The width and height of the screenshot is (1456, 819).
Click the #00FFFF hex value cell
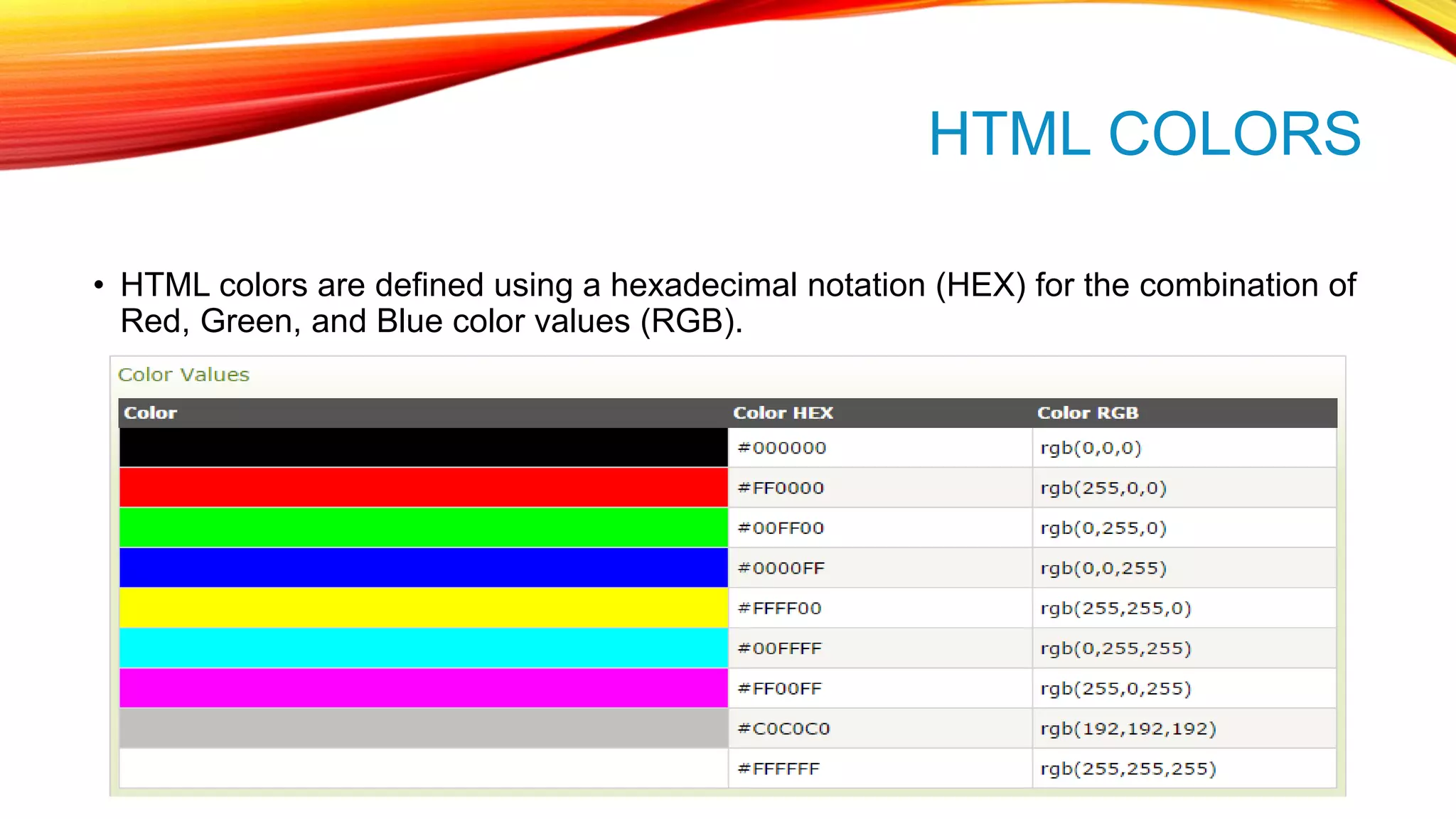pyautogui.click(x=779, y=648)
